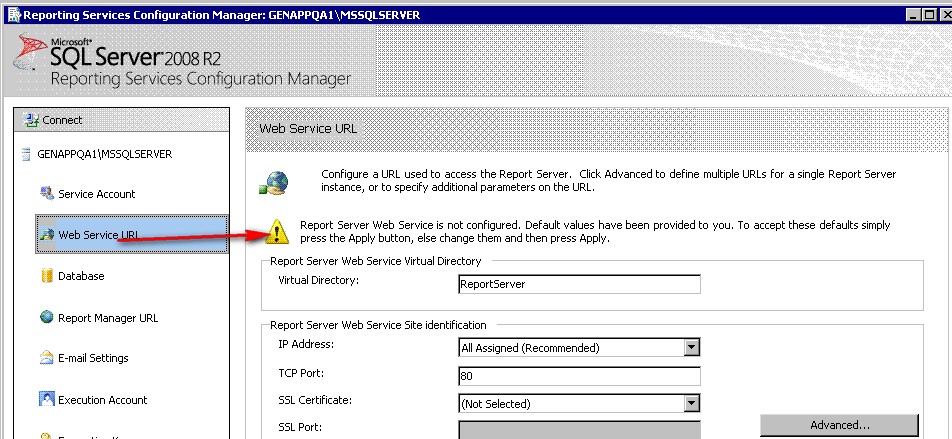
Task: Click the 'Configure a URL' description text
Action: tap(608, 180)
